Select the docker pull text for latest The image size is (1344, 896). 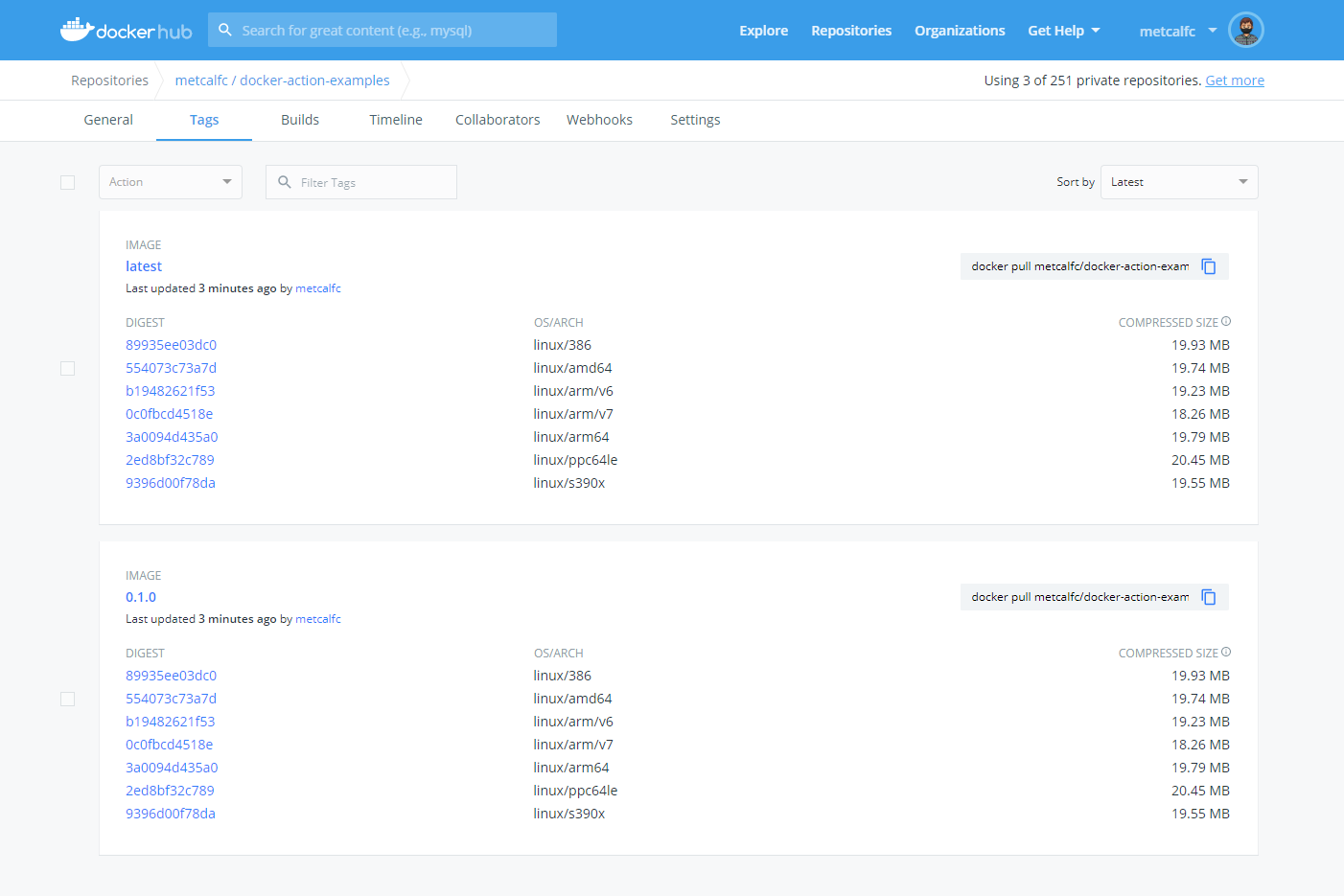[x=1079, y=266]
